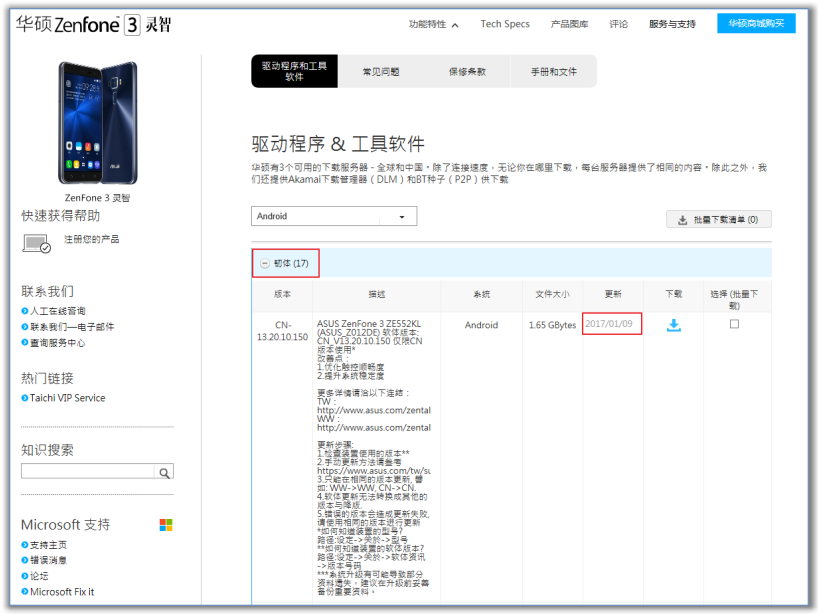Open the batch download list (0) button
The image size is (818, 614).
(718, 220)
